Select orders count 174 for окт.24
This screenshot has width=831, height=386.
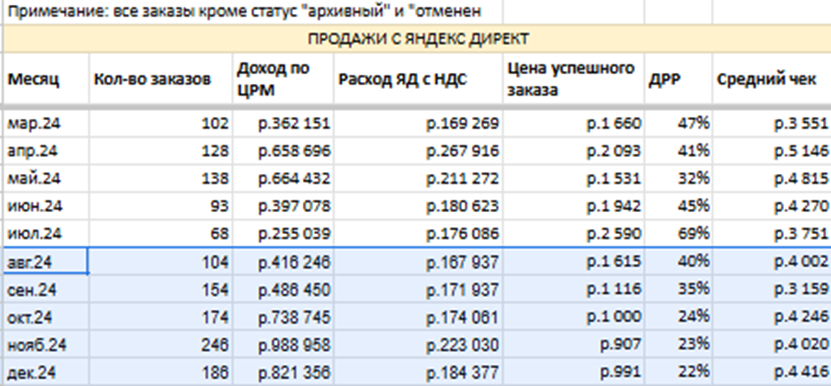[161, 317]
